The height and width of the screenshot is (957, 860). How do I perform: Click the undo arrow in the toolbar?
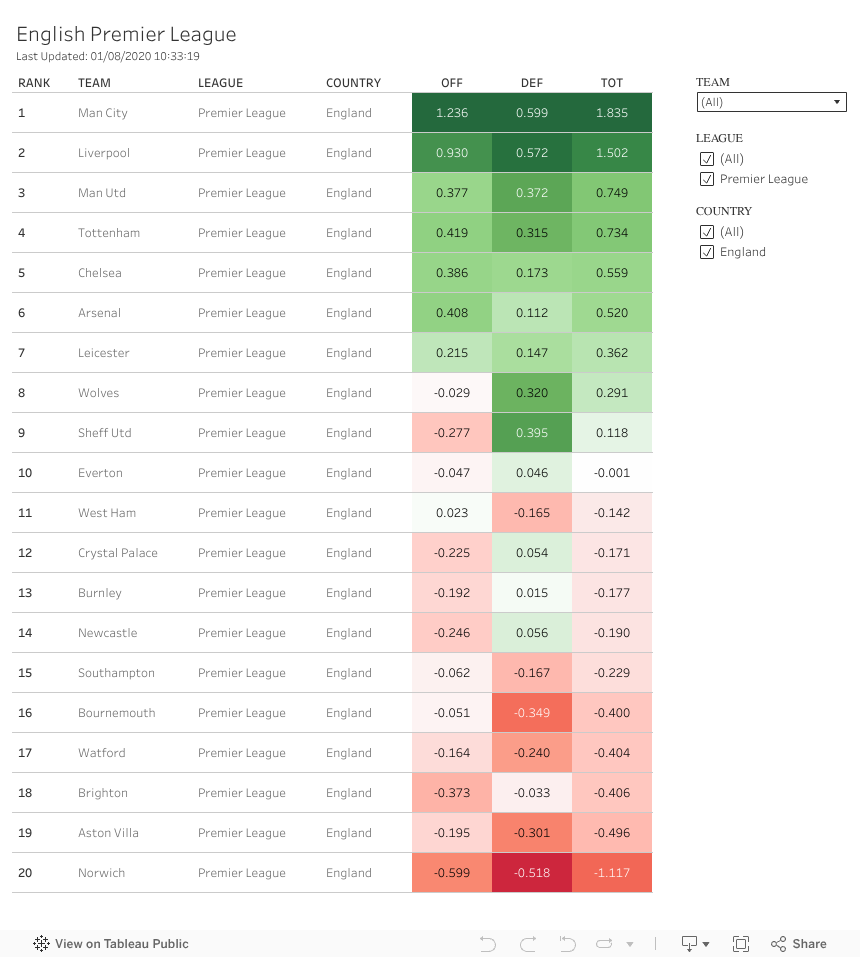click(487, 943)
